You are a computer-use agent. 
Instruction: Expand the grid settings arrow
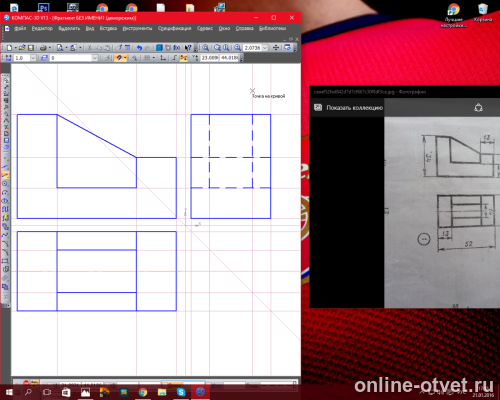[x=154, y=58]
